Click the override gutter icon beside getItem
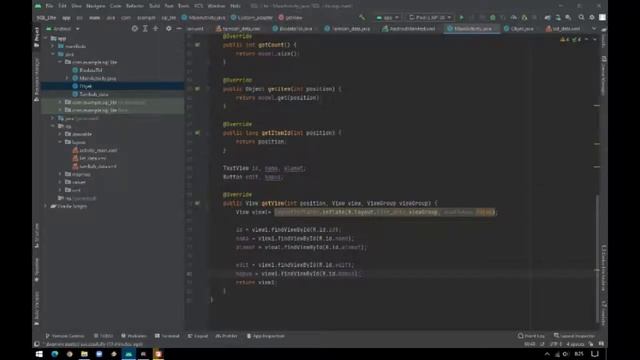The height and width of the screenshot is (360, 640). click(x=197, y=89)
